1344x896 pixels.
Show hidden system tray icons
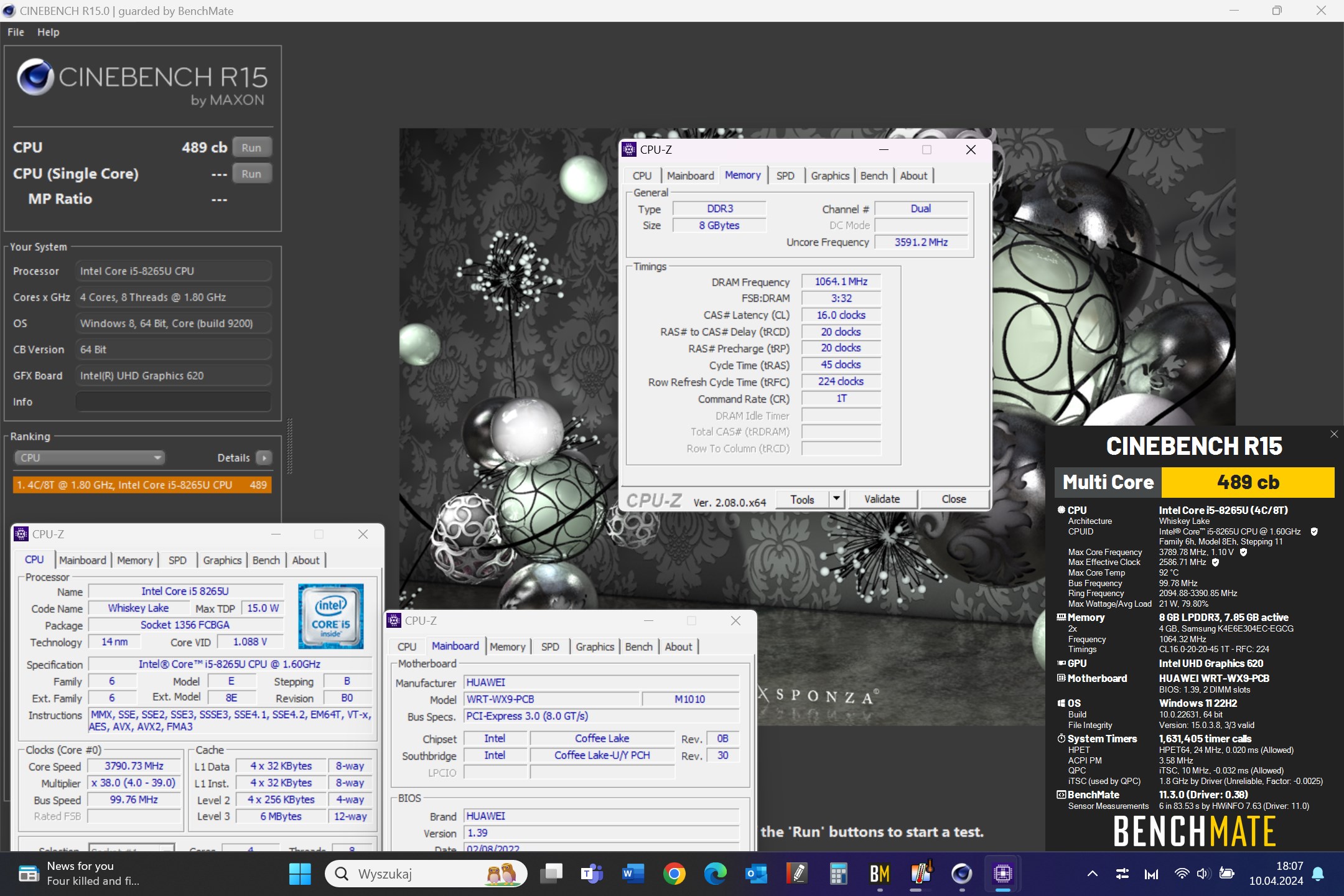coord(1092,874)
